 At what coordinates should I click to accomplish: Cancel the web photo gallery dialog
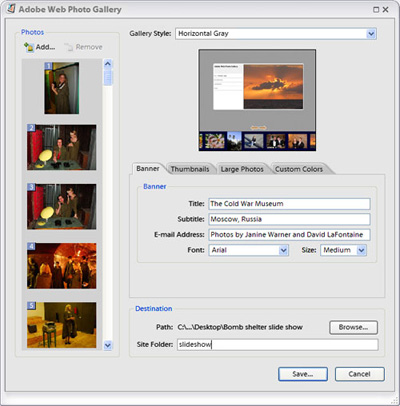[x=359, y=374]
